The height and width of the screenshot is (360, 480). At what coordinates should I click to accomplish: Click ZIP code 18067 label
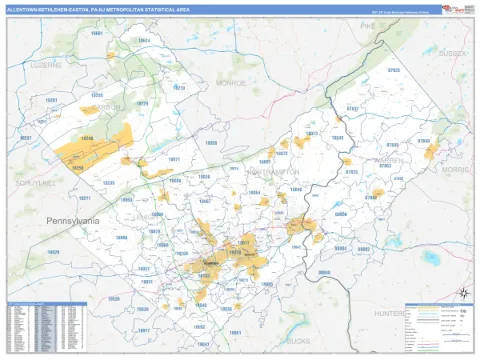point(204,201)
